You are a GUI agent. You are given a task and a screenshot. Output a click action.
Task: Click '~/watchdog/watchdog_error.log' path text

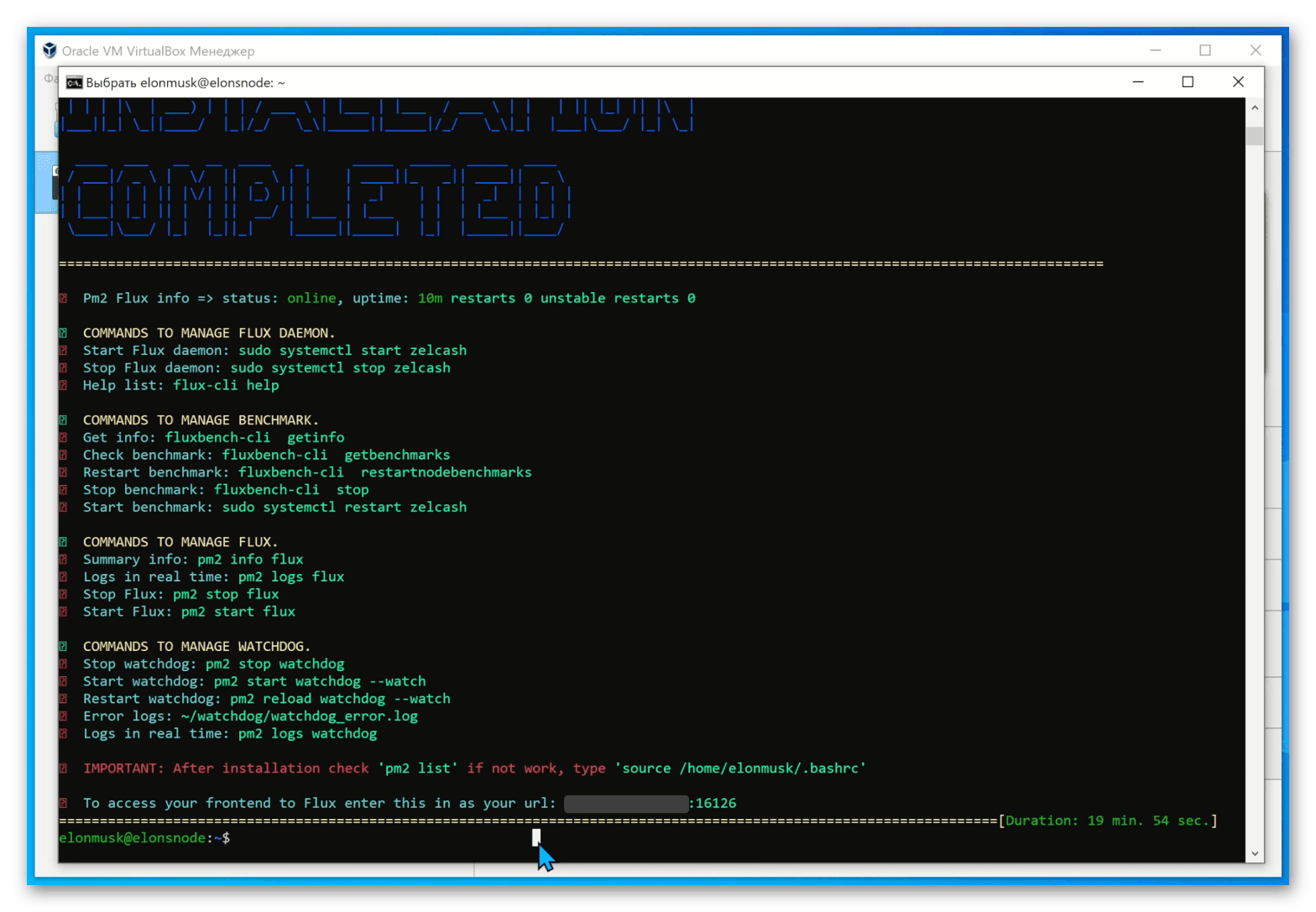click(x=299, y=717)
